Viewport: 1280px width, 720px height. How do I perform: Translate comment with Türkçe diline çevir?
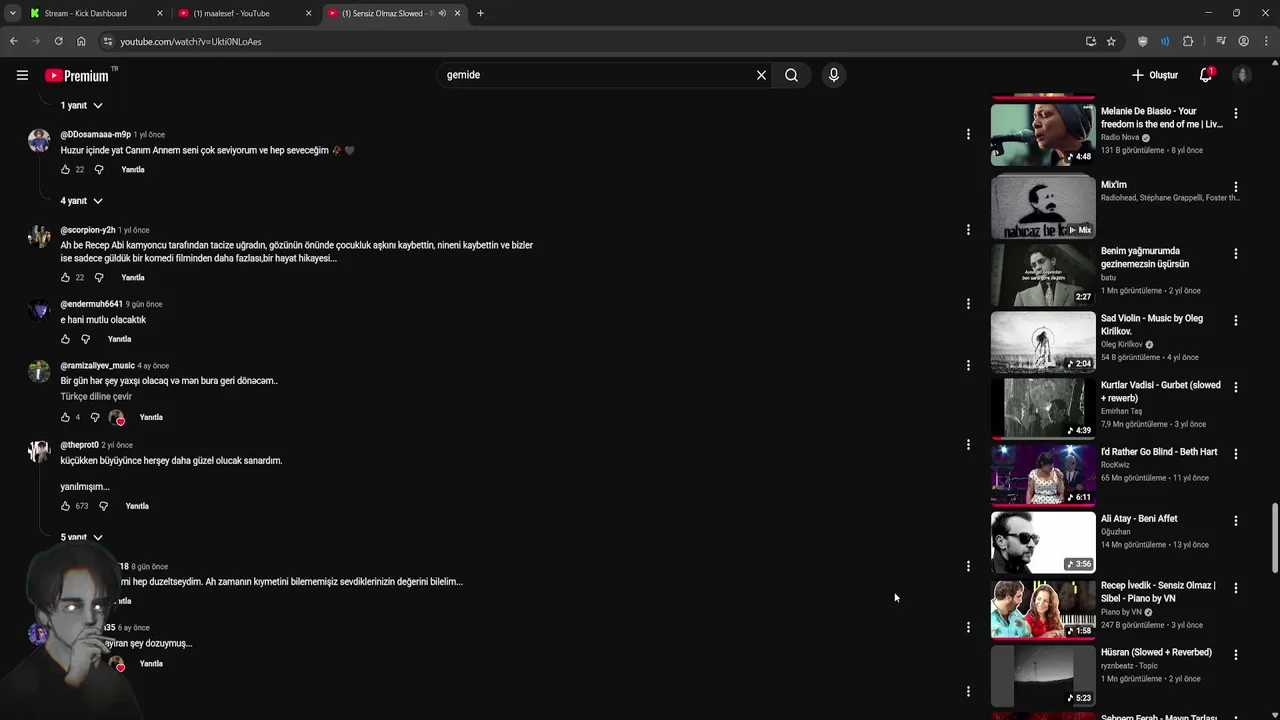point(96,396)
